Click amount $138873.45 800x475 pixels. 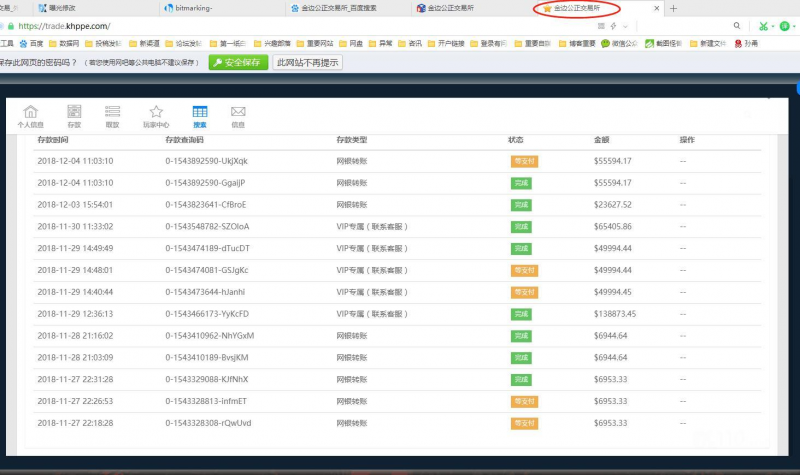(615, 314)
